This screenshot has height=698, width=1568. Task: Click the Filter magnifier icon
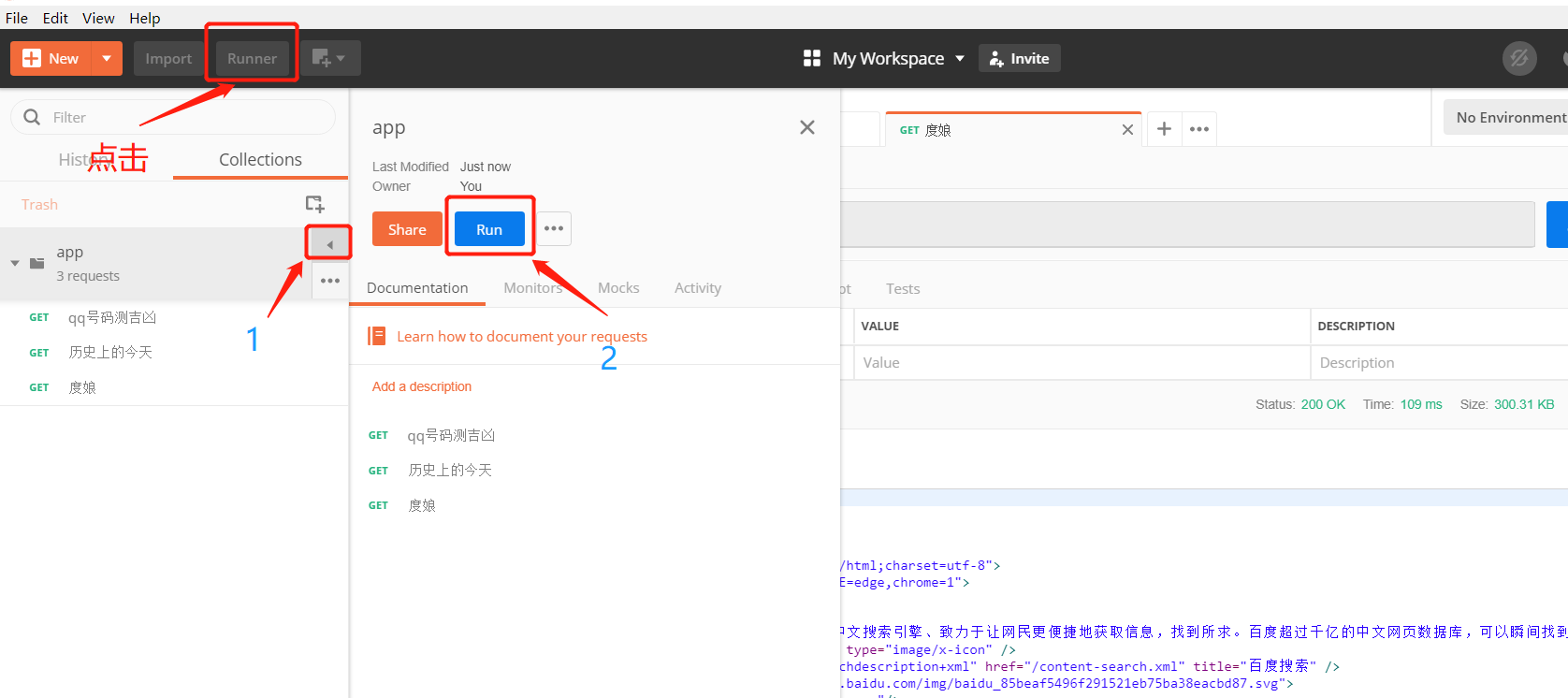click(32, 117)
